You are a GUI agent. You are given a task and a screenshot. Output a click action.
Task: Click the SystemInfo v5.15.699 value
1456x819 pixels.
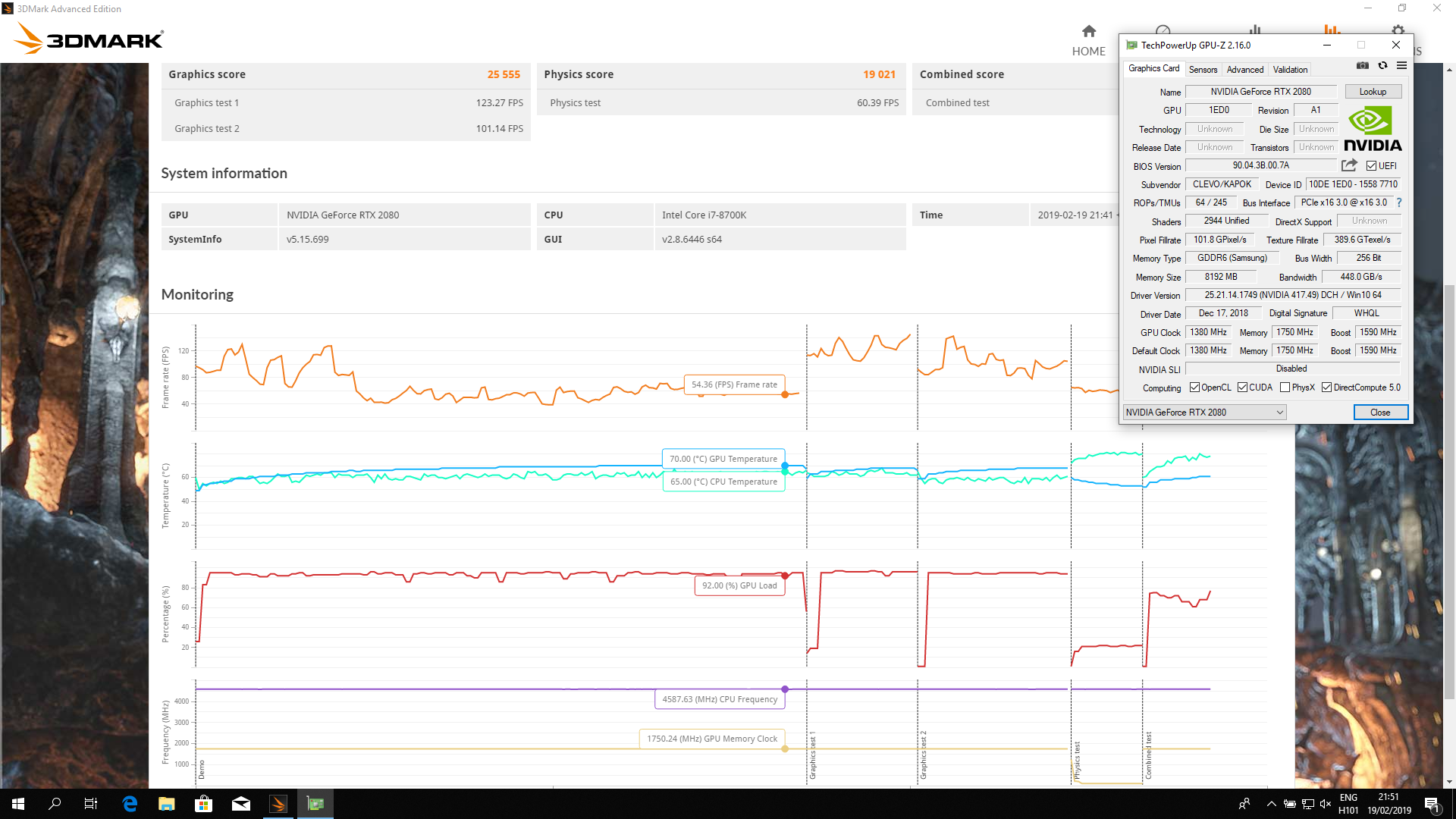pos(308,239)
